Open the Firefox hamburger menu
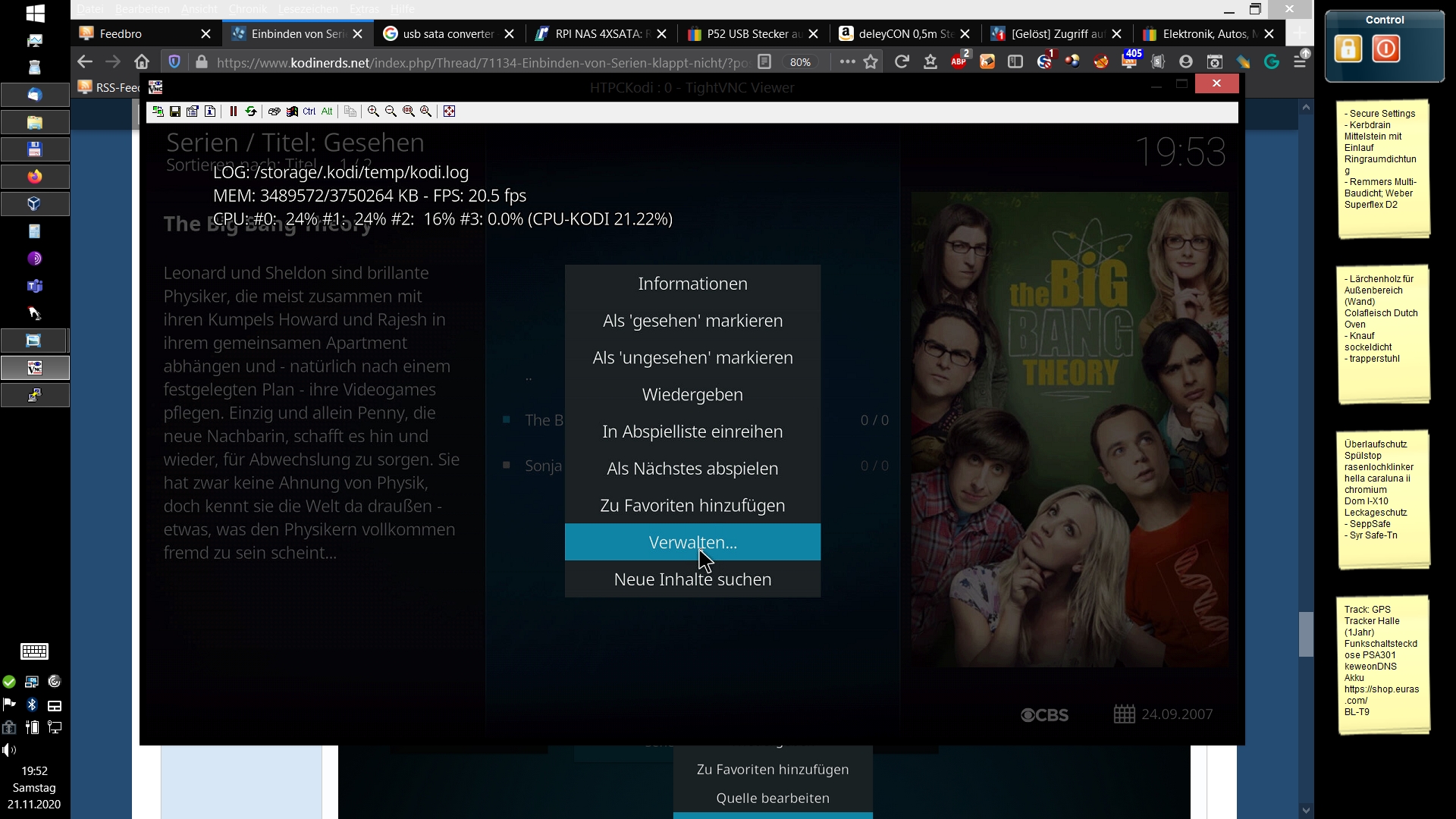 coord(1300,62)
